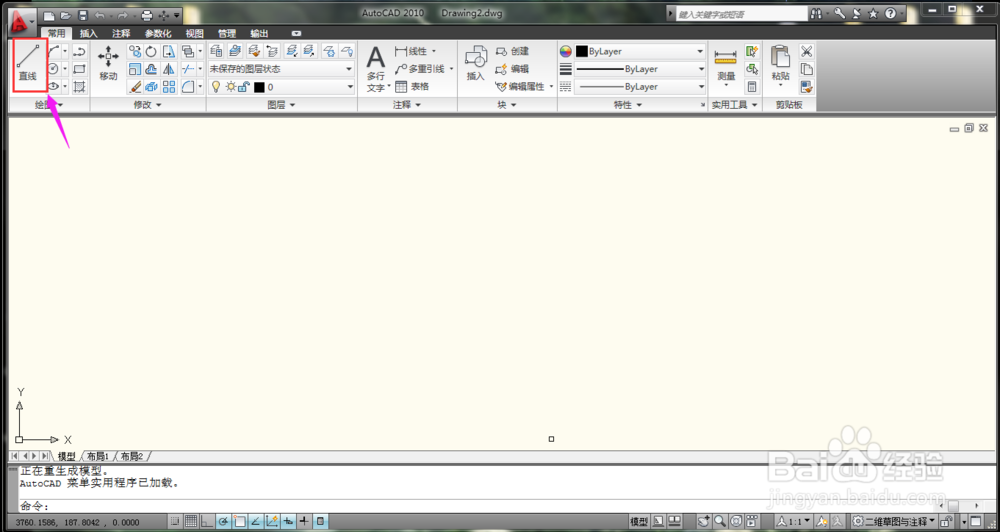Click the 粘贴 (Paste) icon

tap(781, 66)
